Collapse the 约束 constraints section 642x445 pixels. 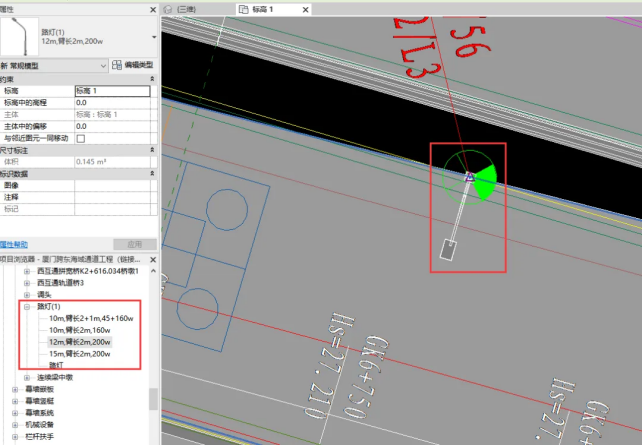point(152,78)
